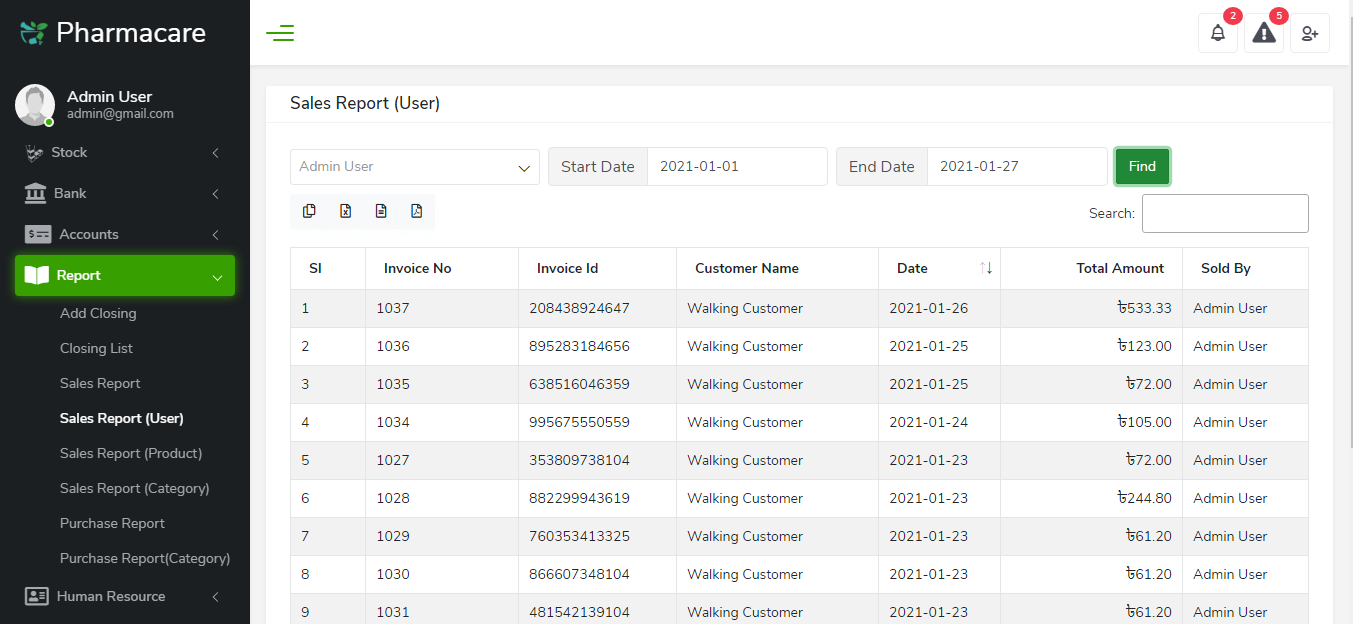
Task: Click the Pharmacare leaf logo
Action: [31, 31]
